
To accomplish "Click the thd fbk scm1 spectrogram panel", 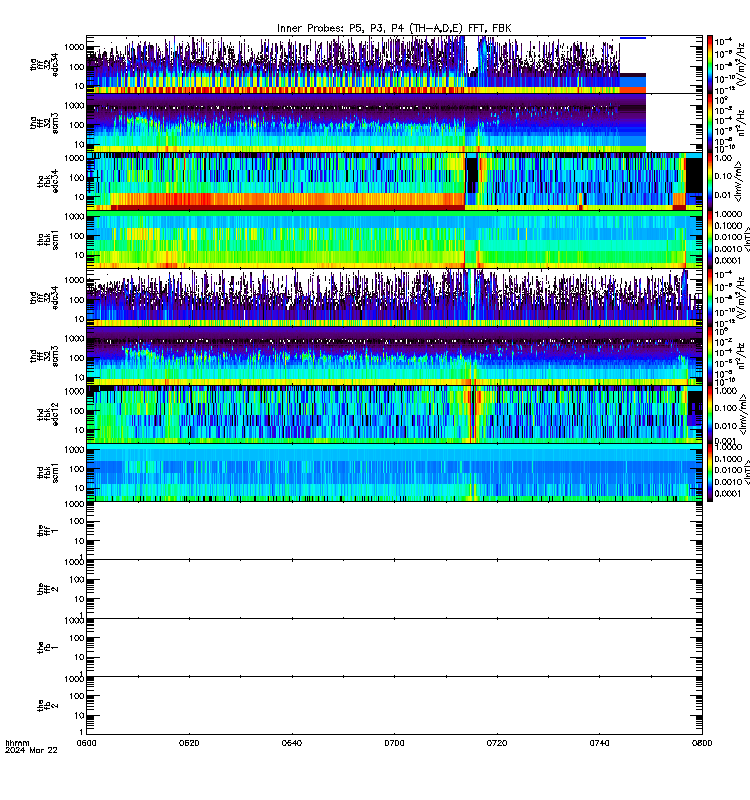I will [x=394, y=472].
